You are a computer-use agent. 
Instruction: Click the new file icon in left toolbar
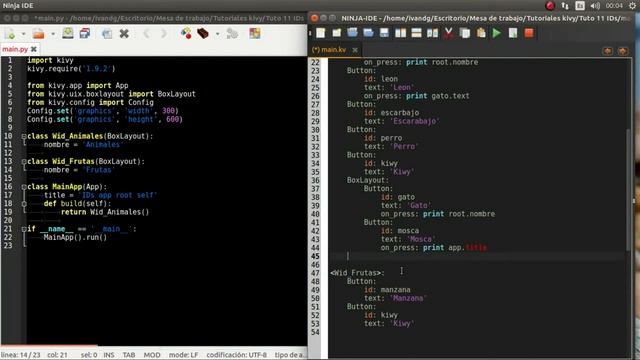point(10,33)
